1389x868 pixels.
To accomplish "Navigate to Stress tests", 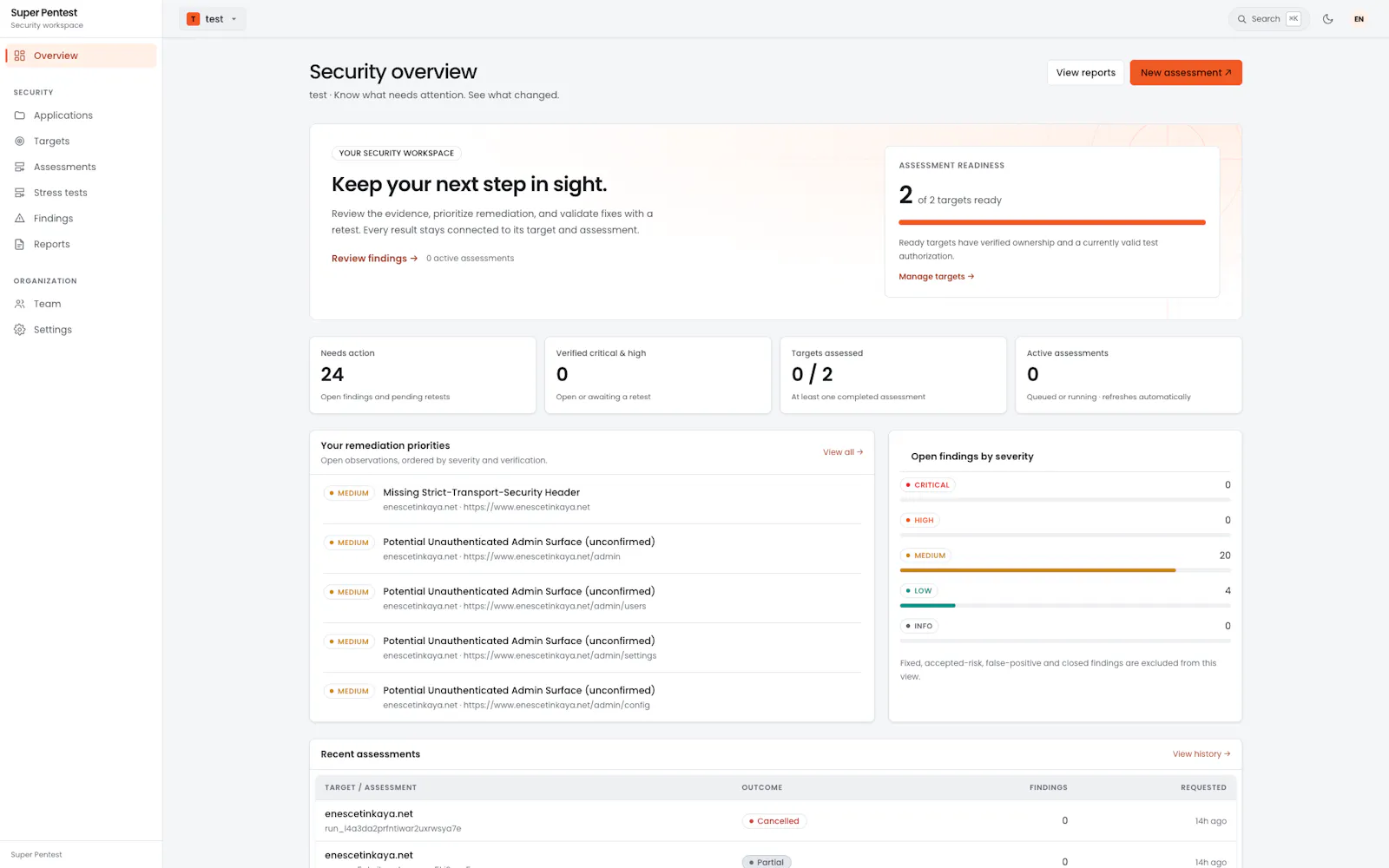I will click(81, 193).
